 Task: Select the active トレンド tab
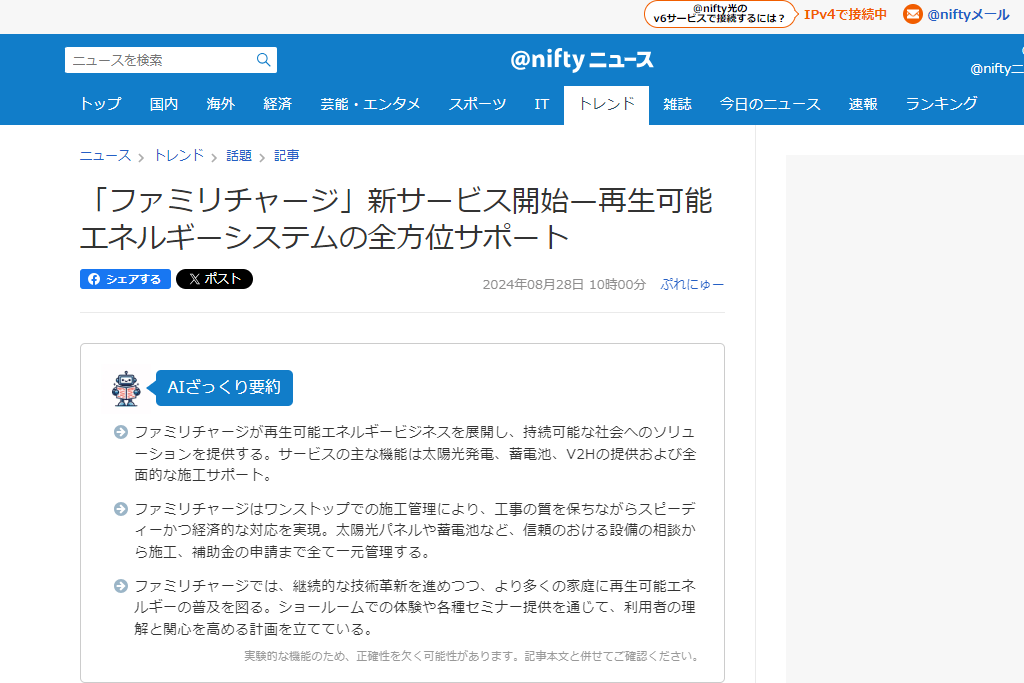tap(607, 104)
